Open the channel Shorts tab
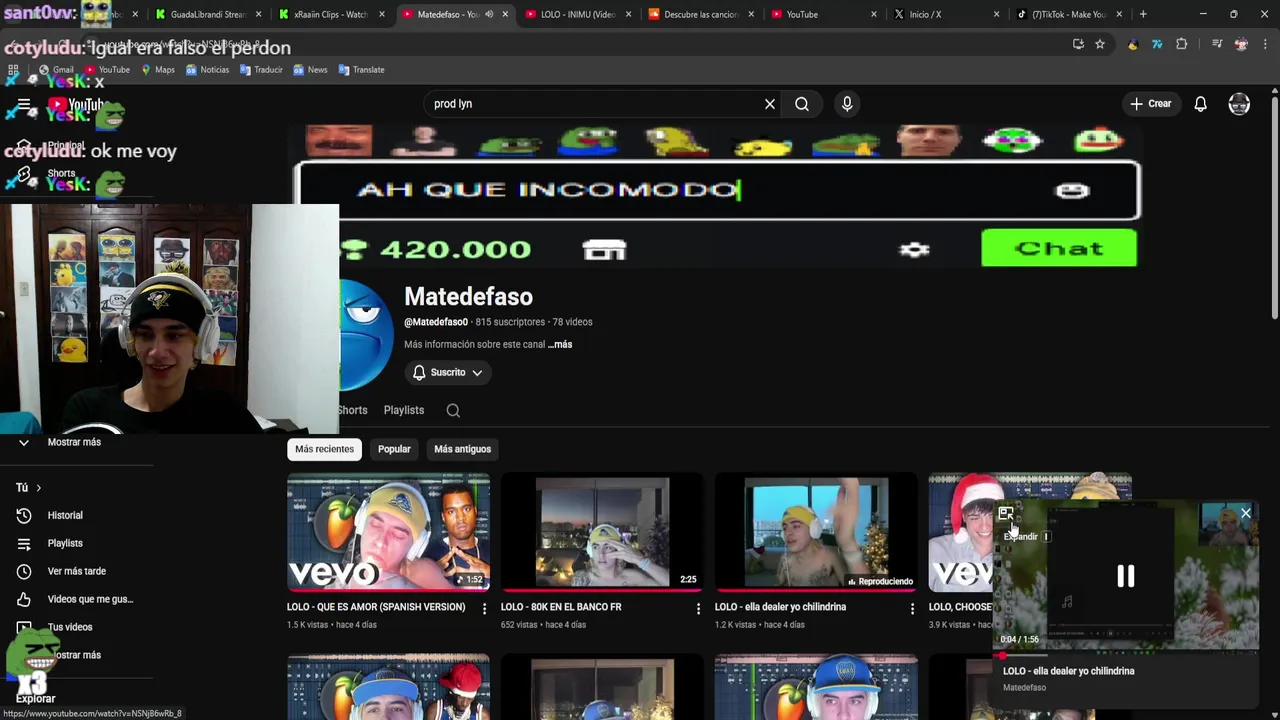The width and height of the screenshot is (1280, 720). coord(352,410)
